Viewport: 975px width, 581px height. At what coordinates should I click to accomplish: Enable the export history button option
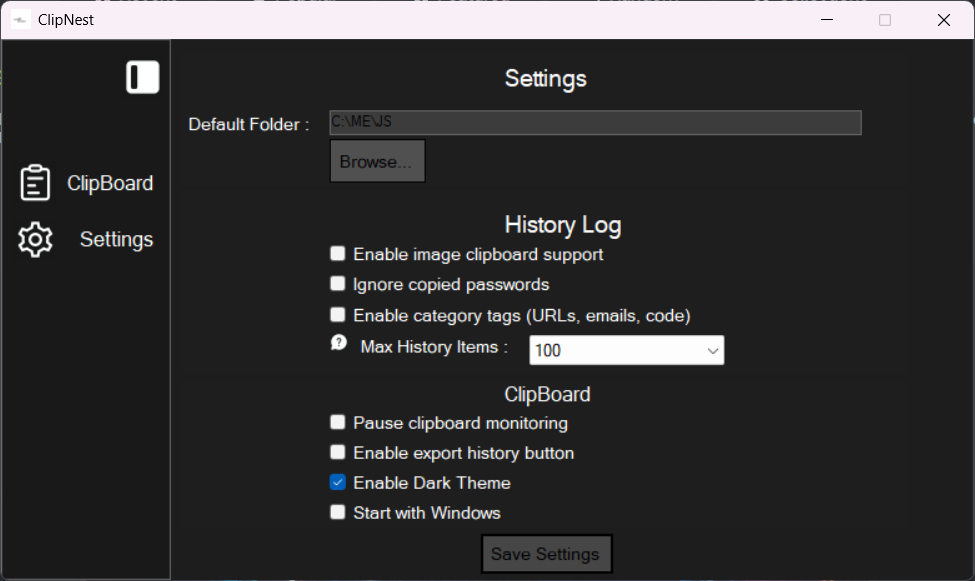338,453
